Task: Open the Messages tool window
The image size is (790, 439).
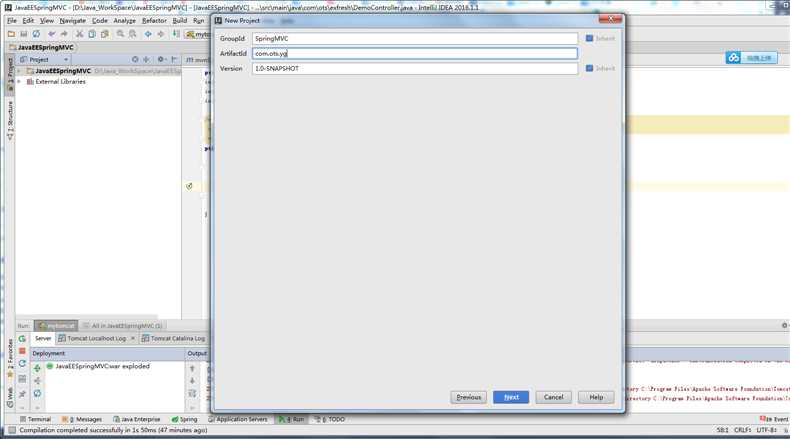Action: click(82, 419)
